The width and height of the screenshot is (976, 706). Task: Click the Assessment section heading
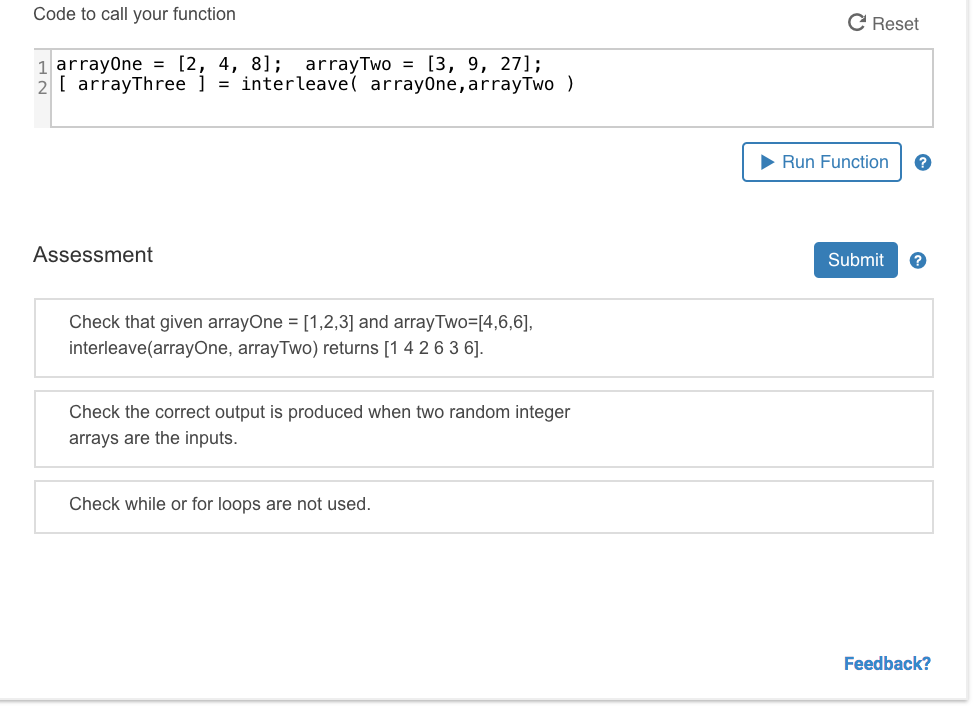93,255
